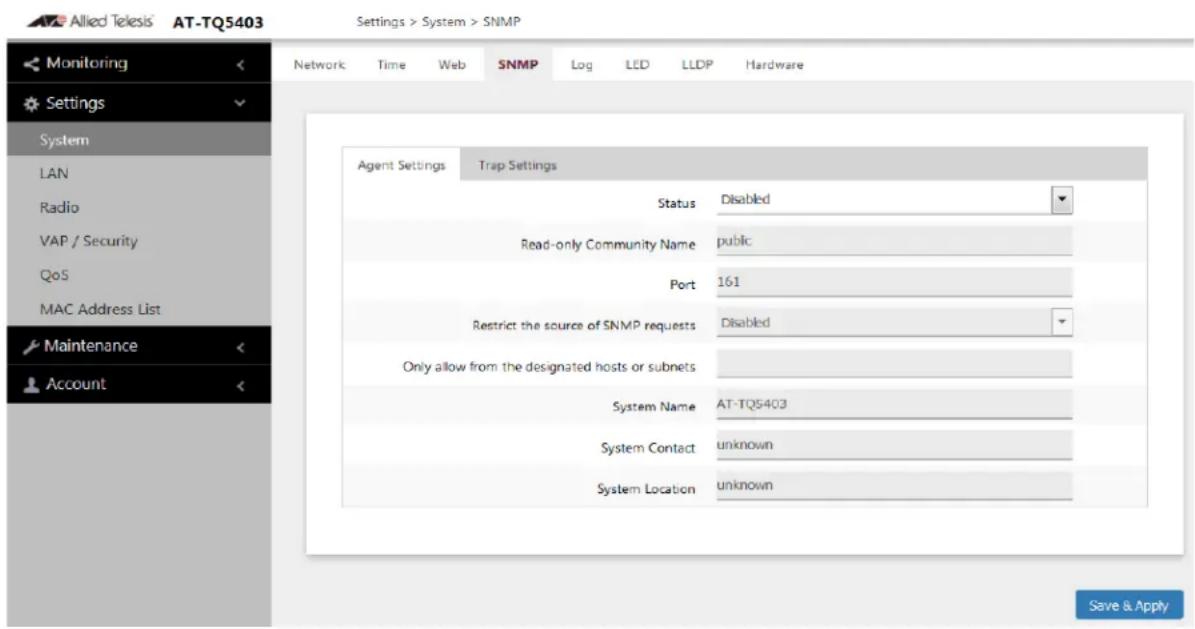Switch to the LED tab
Image resolution: width=1195 pixels, height=629 pixels.
(637, 65)
